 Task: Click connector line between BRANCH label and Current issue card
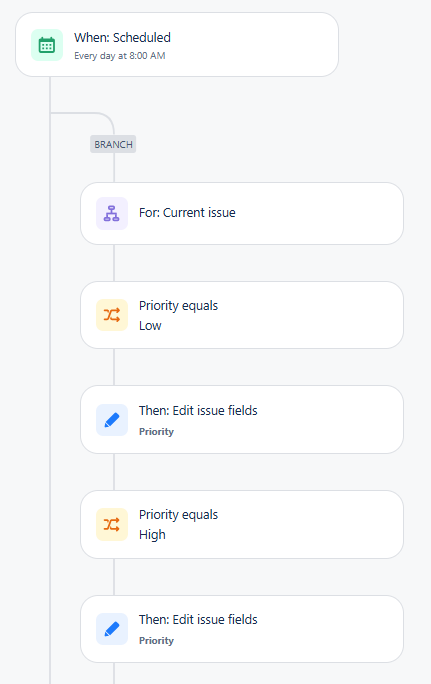tap(114, 168)
